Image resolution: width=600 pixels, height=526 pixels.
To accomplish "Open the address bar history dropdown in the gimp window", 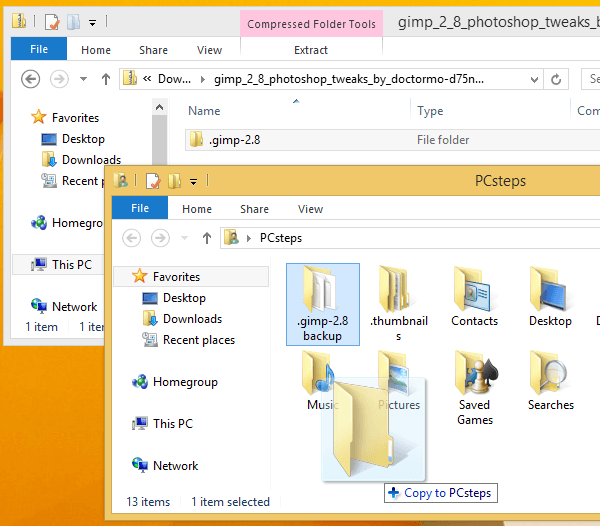I will 534,80.
